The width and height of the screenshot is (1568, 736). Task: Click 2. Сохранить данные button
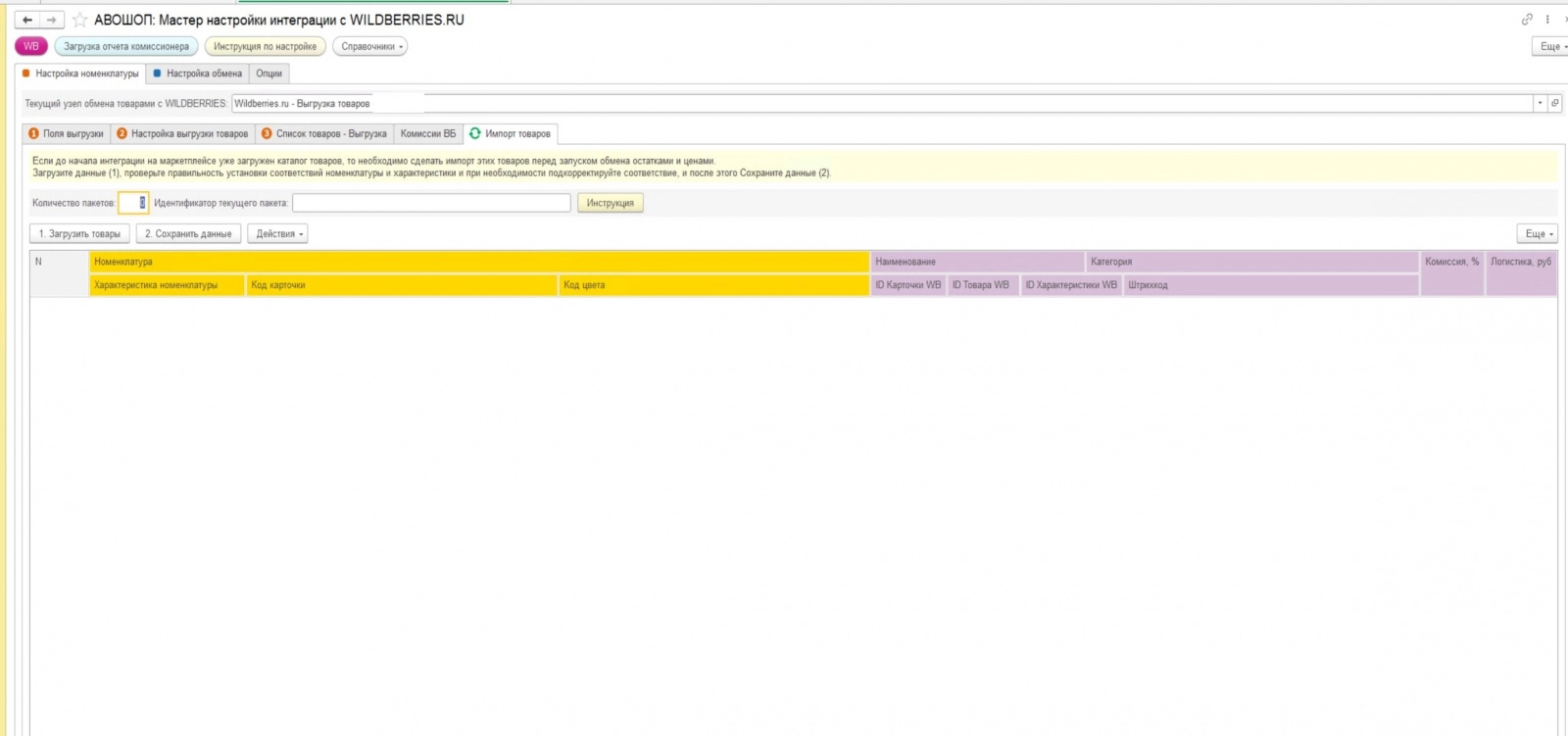188,234
